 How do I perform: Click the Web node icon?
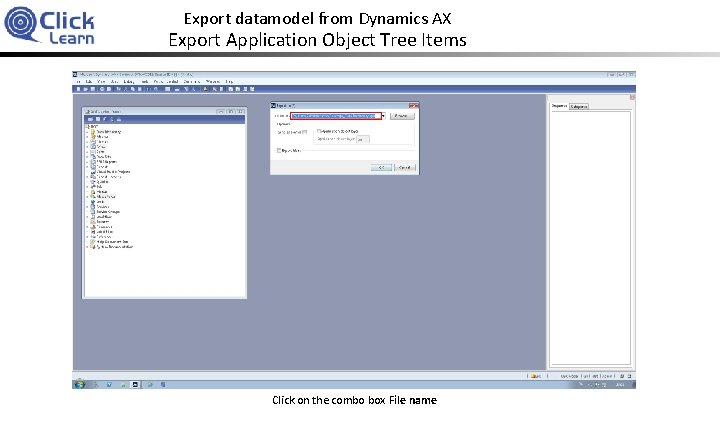click(x=93, y=202)
